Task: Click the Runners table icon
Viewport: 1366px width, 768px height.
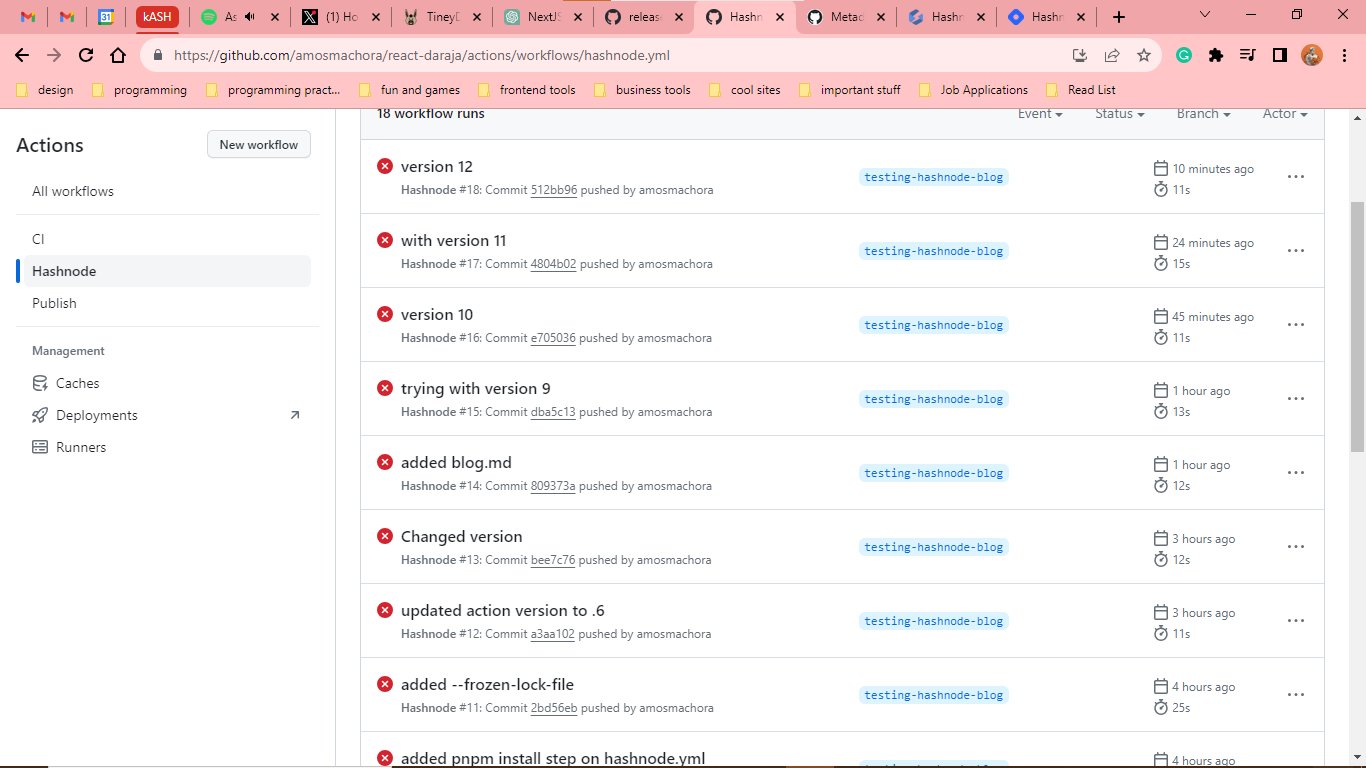Action: coord(40,447)
